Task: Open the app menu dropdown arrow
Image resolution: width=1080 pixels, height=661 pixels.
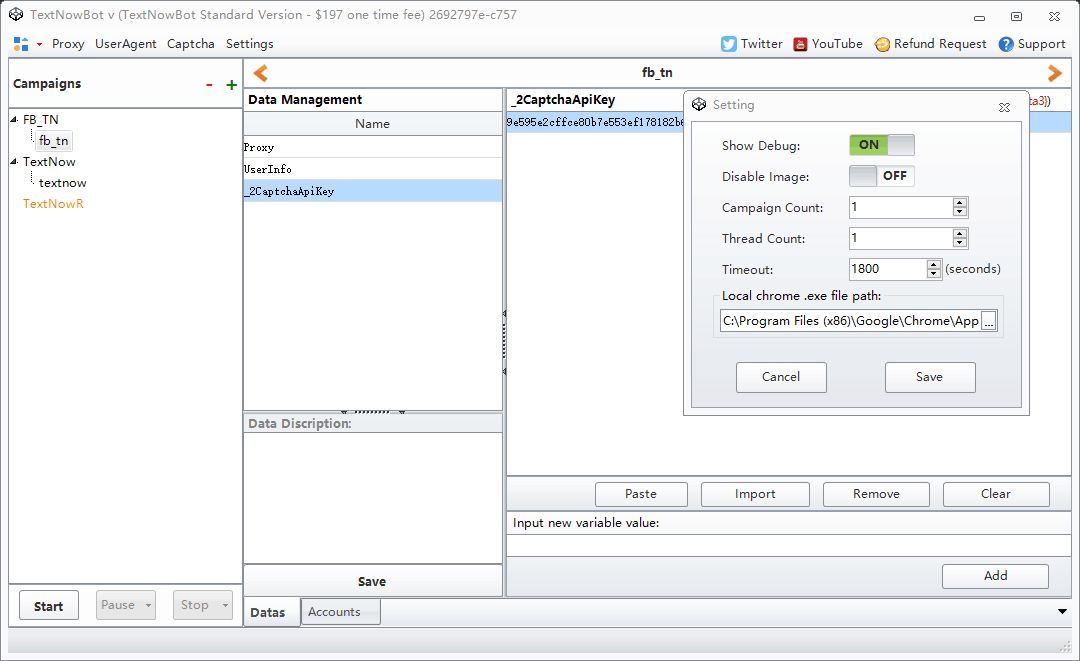Action: pos(39,45)
